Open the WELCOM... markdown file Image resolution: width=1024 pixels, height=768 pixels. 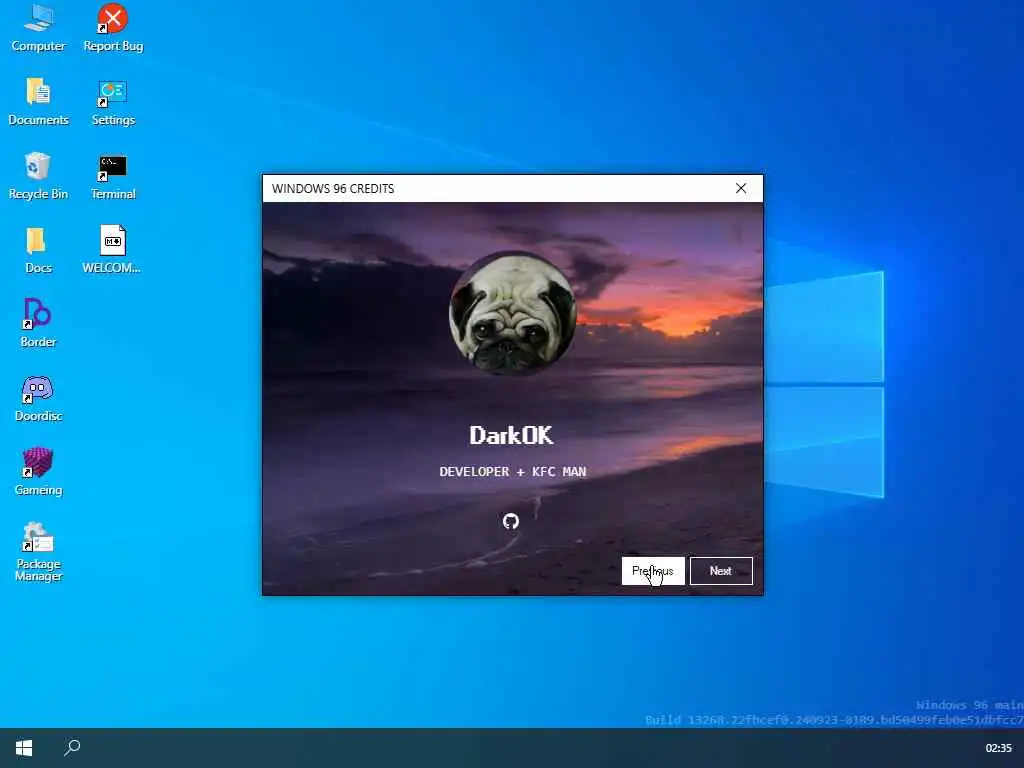(112, 249)
